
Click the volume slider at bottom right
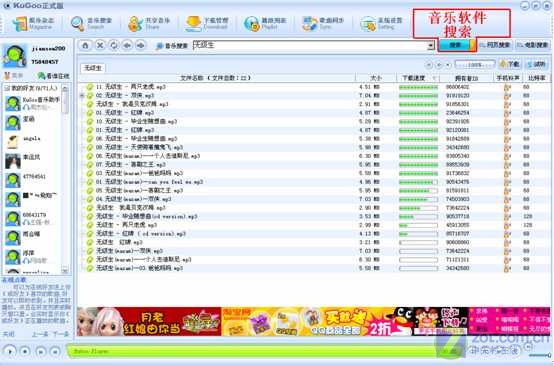click(x=540, y=355)
